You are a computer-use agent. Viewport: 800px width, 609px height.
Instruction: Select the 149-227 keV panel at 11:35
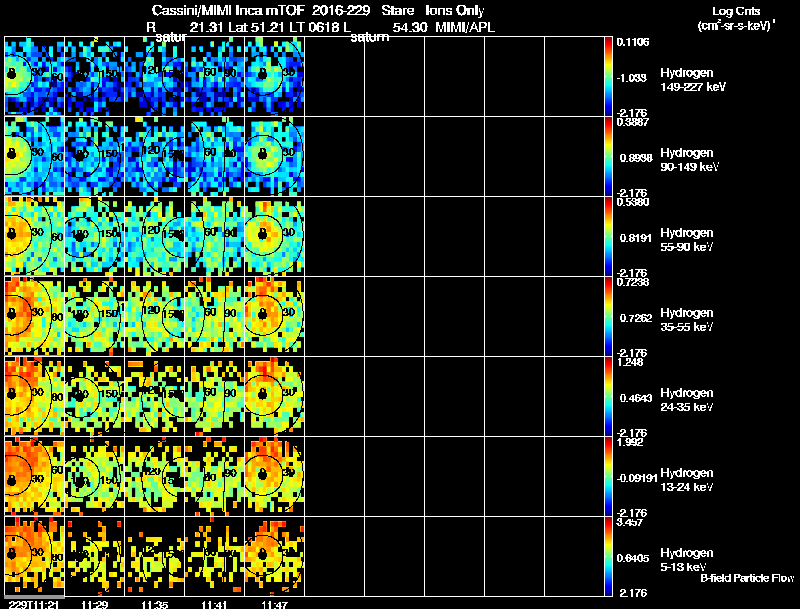point(155,77)
